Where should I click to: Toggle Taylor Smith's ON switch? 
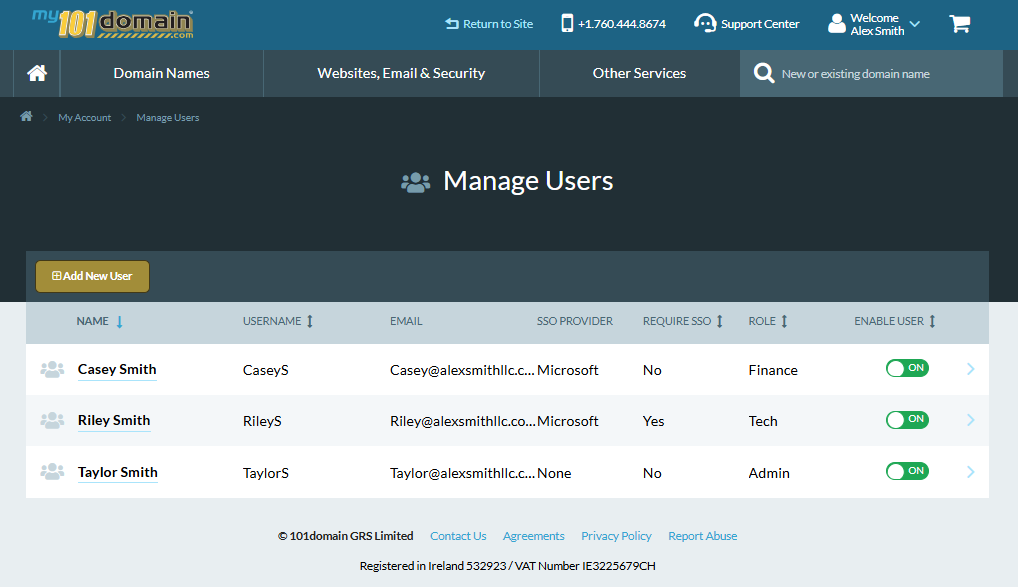tap(906, 470)
